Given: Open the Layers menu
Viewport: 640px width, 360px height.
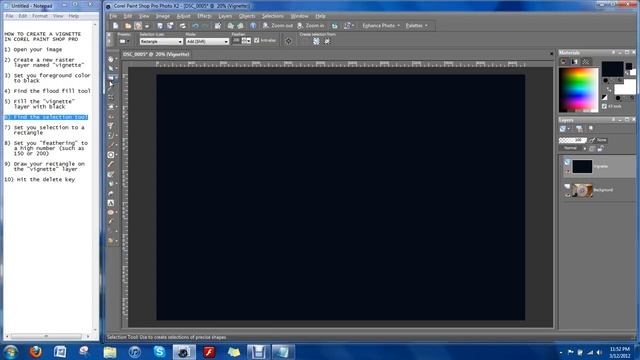Looking at the screenshot, I should pyautogui.click(x=225, y=16).
